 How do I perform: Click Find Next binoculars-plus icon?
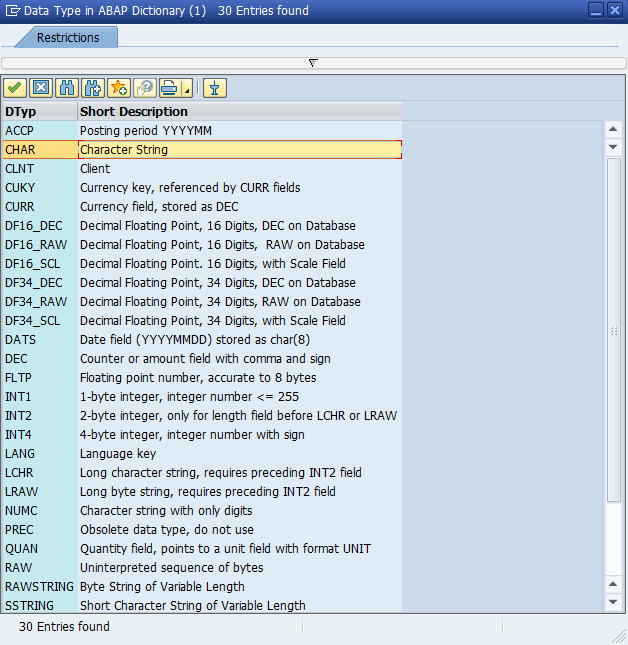[x=93, y=88]
